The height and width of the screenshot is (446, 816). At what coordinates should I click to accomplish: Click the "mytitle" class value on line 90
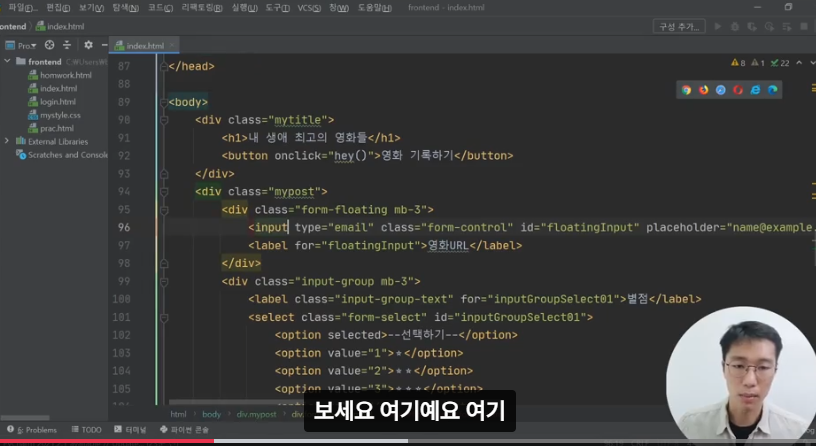(298, 120)
